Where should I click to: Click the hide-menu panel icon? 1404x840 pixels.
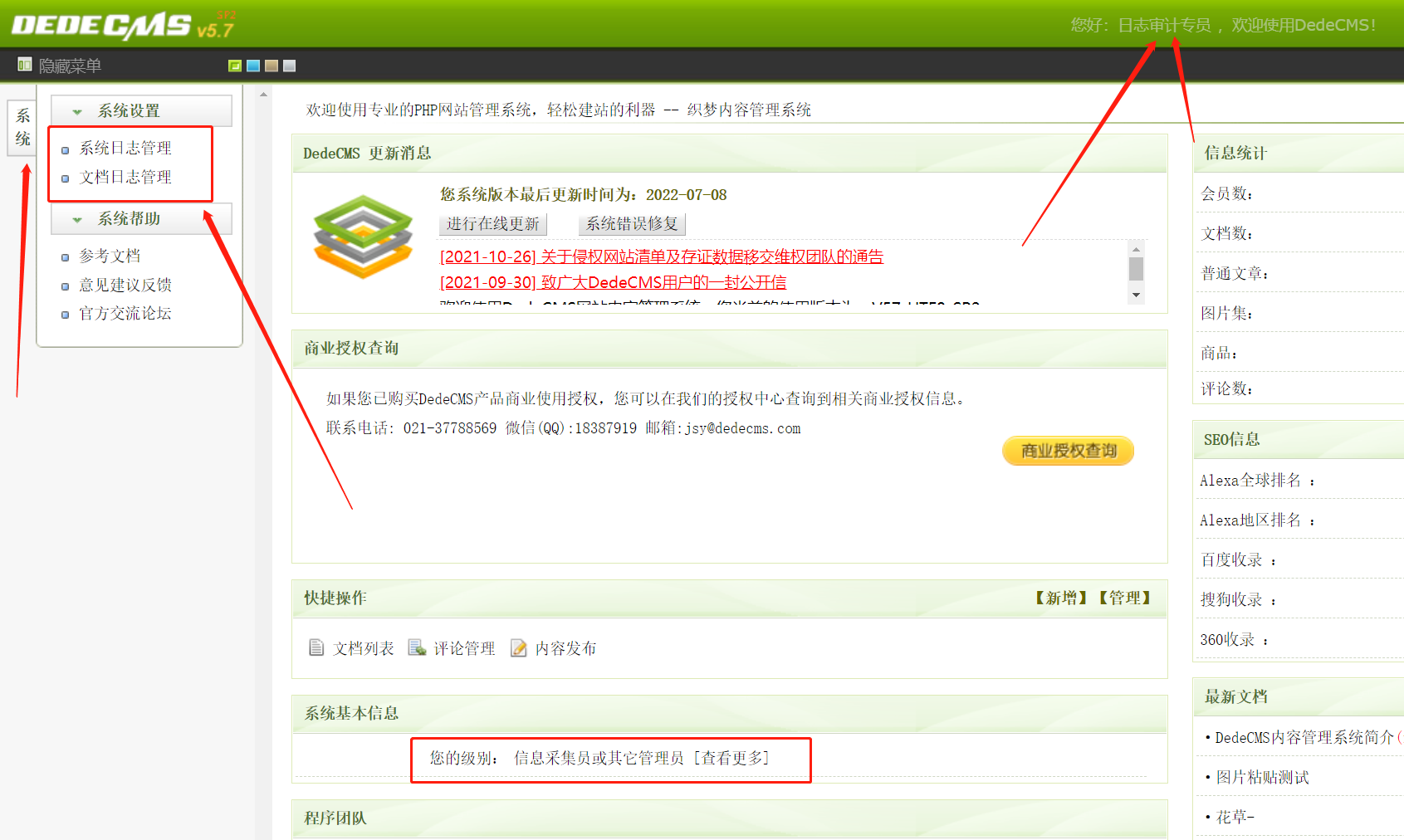click(x=24, y=65)
